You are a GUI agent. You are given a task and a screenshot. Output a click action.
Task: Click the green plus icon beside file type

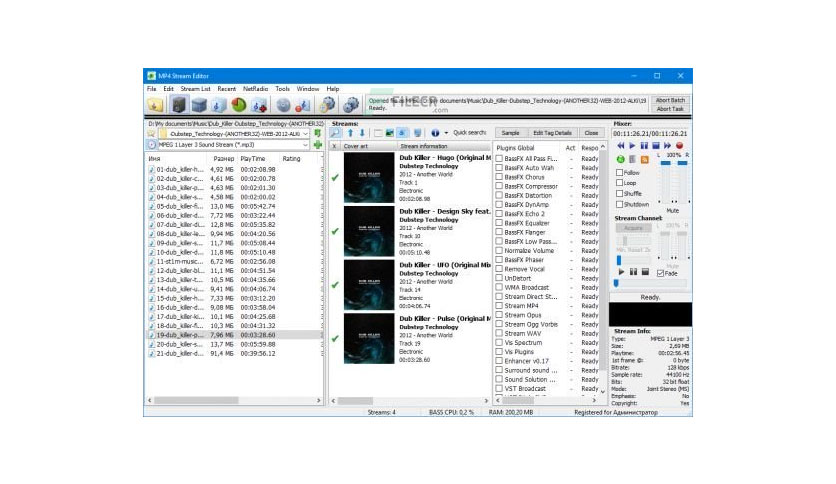pyautogui.click(x=318, y=144)
